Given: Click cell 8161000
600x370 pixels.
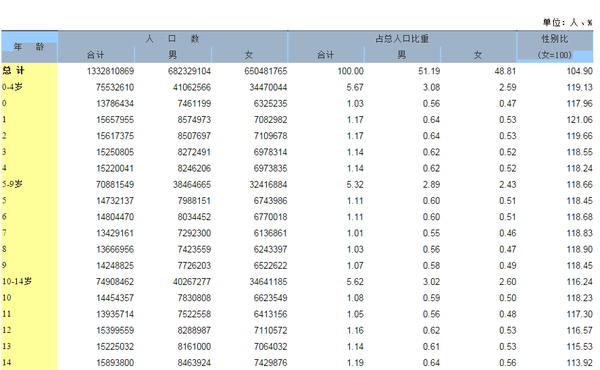Looking at the screenshot, I should coord(194,346).
